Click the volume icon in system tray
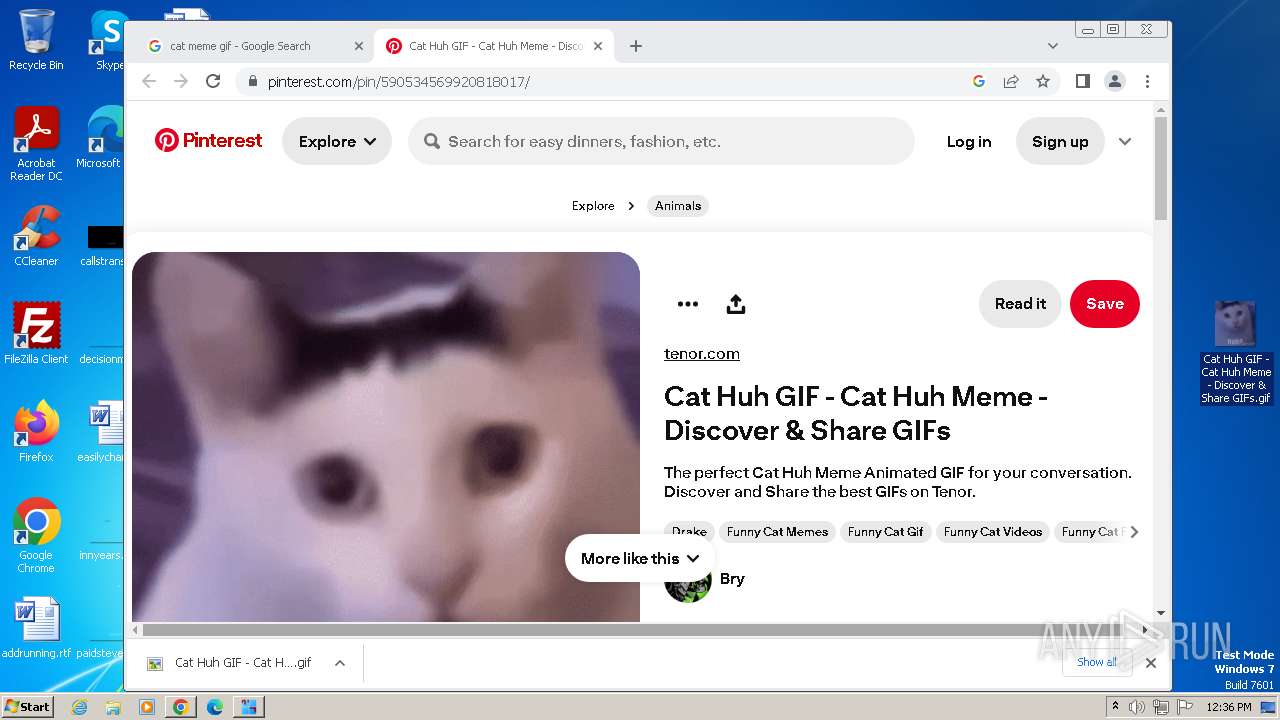Viewport: 1280px width, 720px height. coord(1137,707)
